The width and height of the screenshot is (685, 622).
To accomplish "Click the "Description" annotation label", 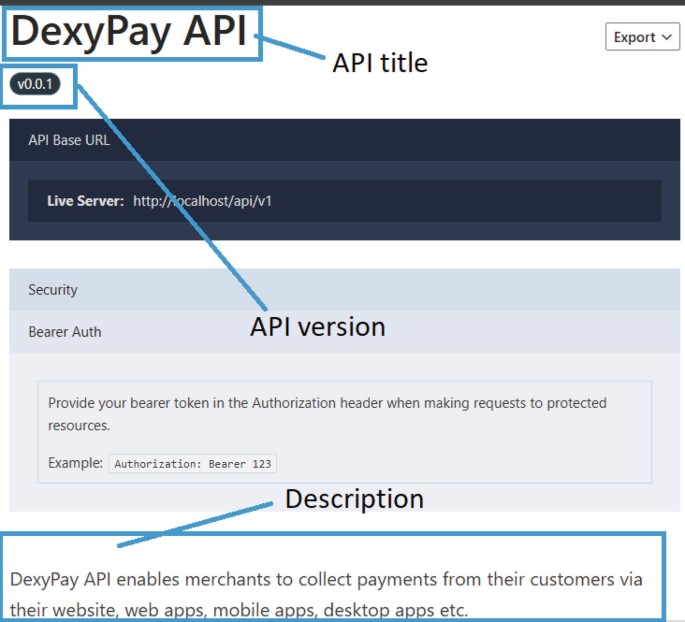I will (354, 498).
